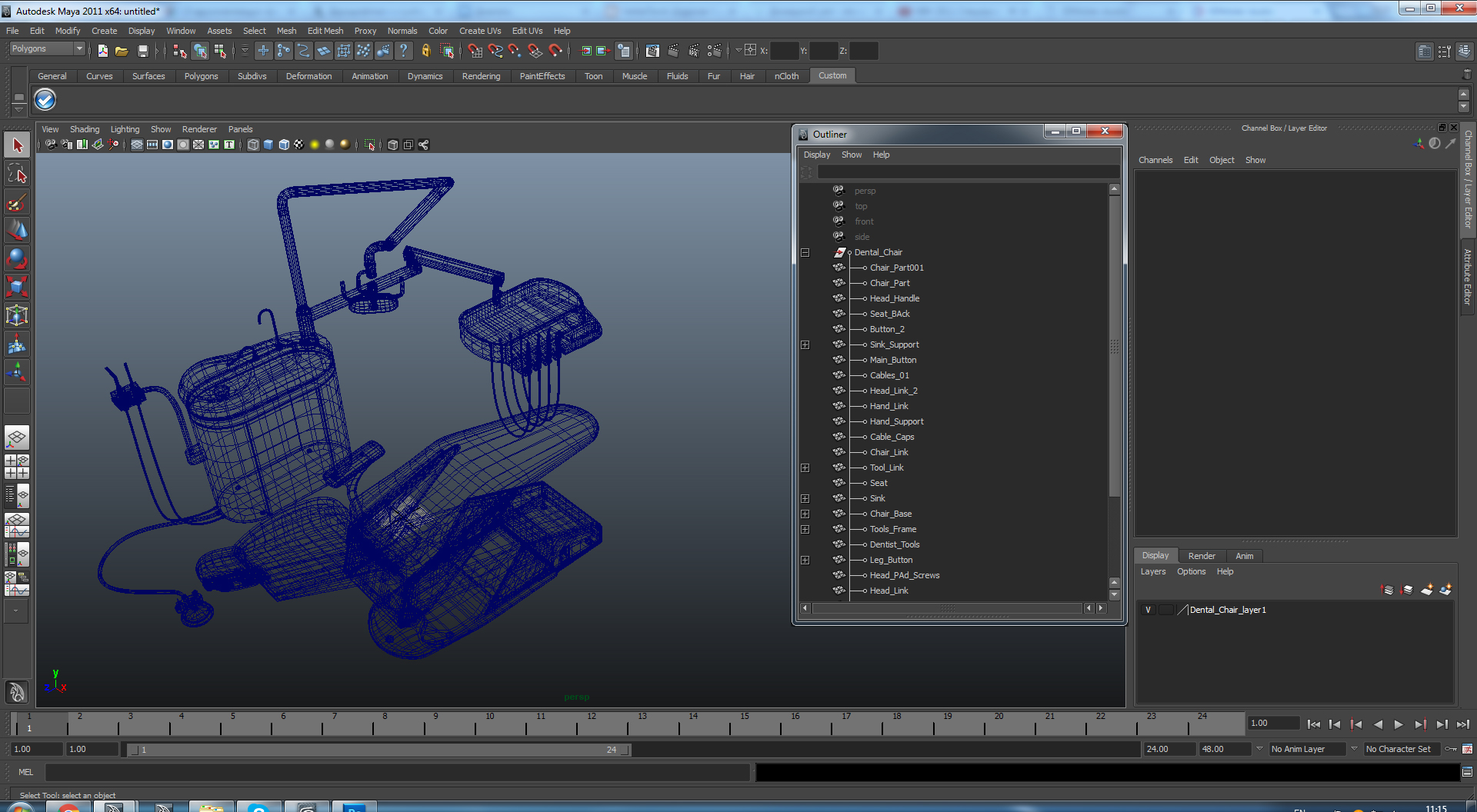Collapse the Dental_Chair group

(805, 252)
